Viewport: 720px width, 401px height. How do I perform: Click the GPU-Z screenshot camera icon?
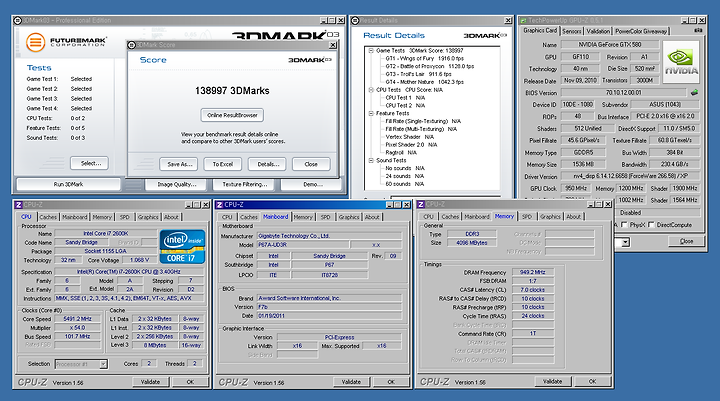click(698, 30)
